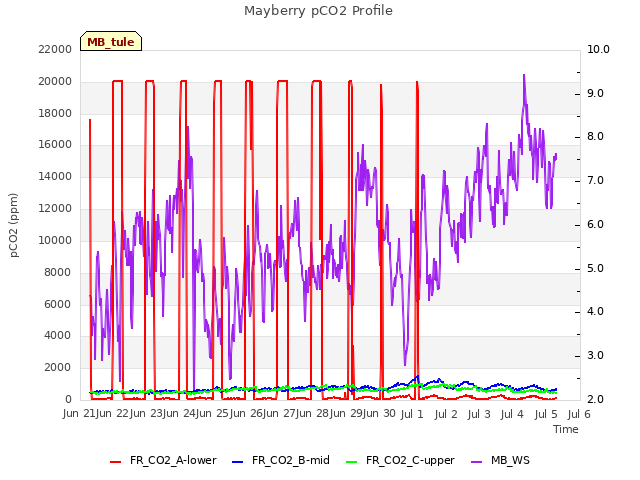Click the green FR_CO2_C-upper legend swatch

pos(351,462)
